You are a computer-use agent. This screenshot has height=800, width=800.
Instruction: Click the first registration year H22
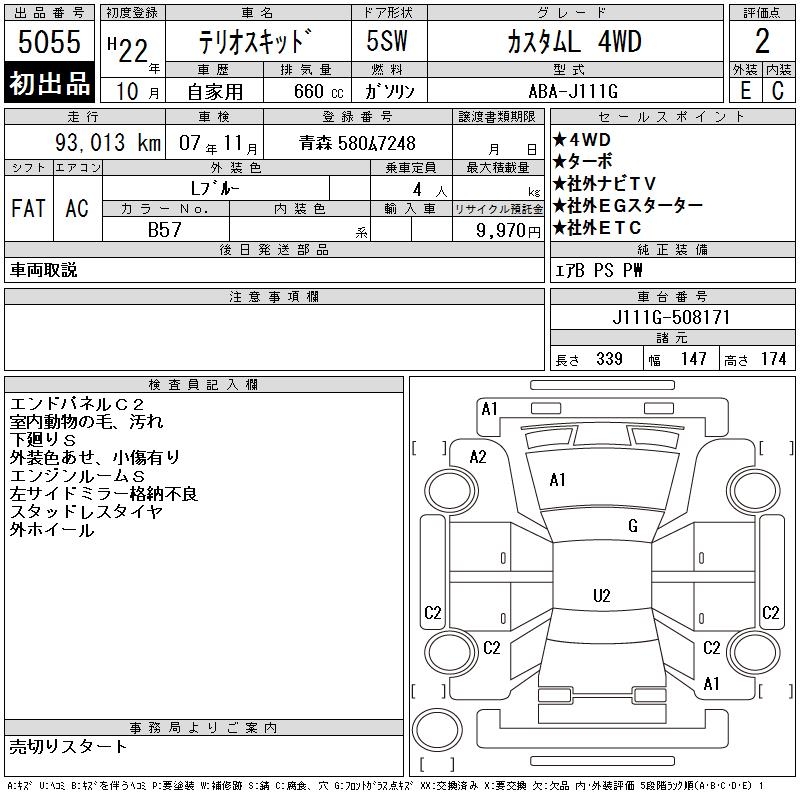128,49
